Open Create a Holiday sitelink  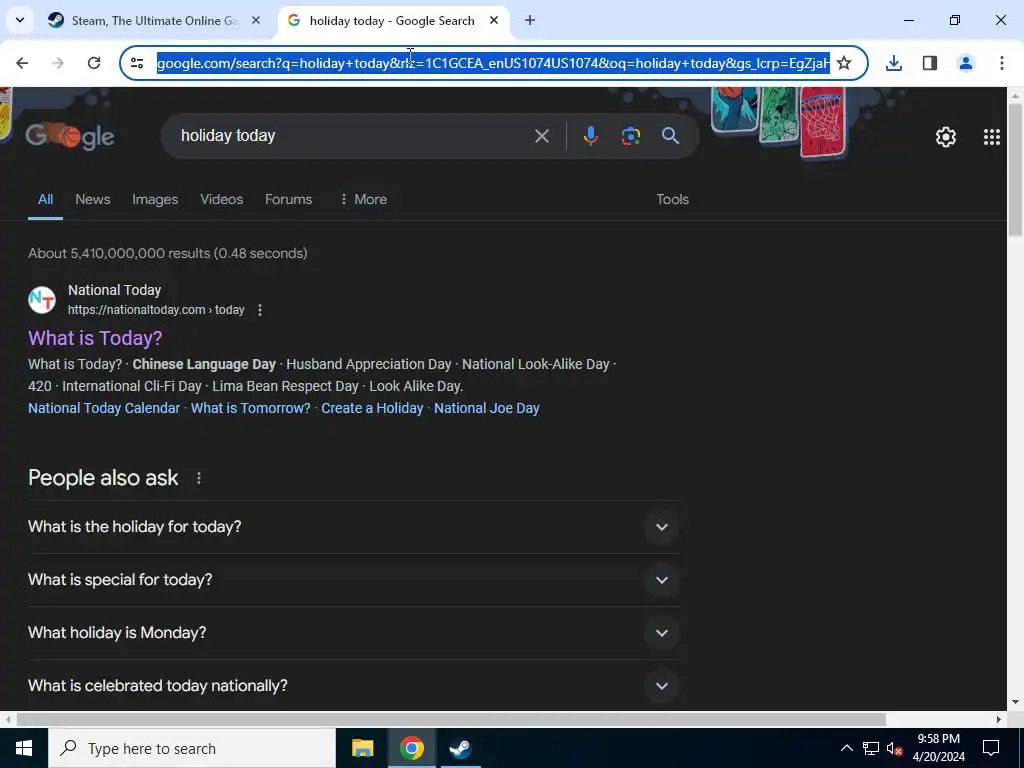click(x=372, y=408)
